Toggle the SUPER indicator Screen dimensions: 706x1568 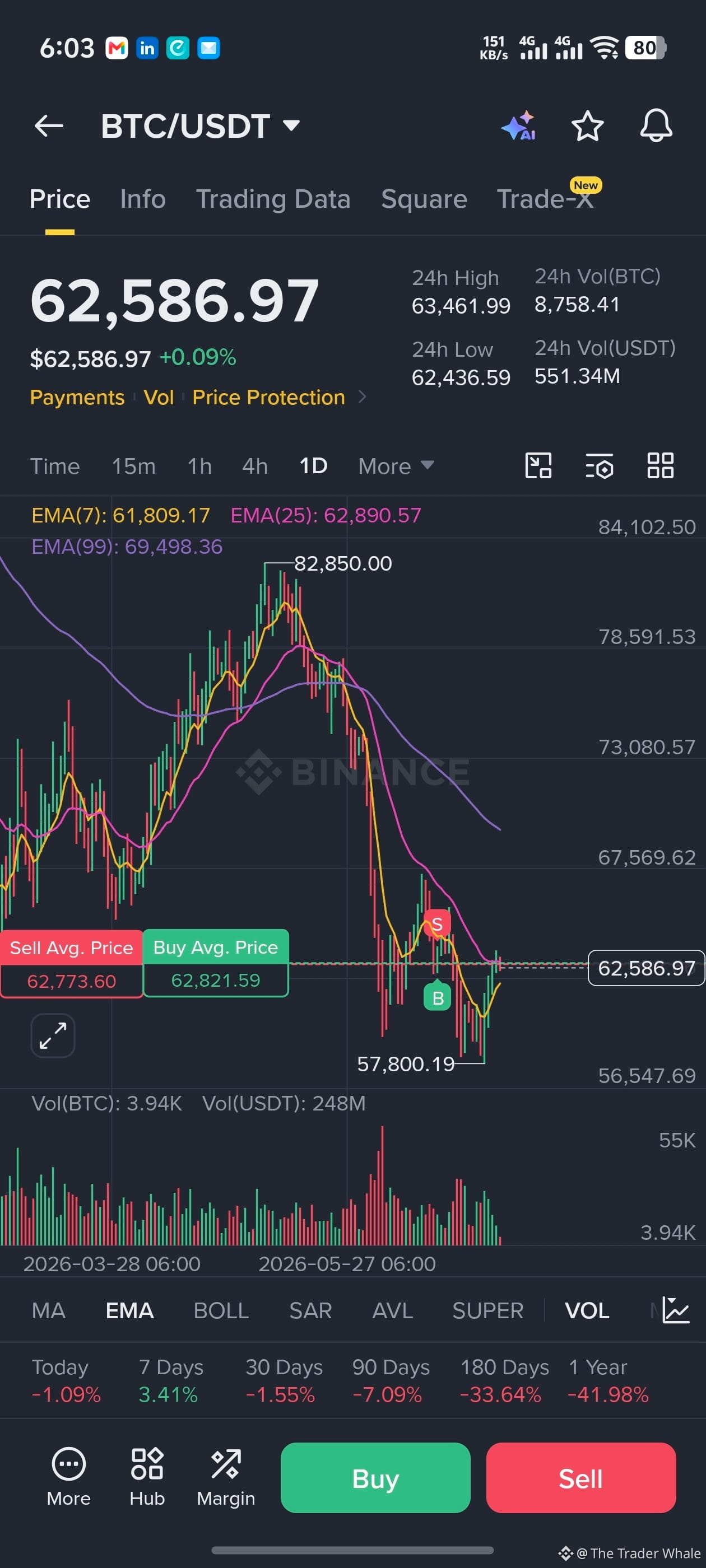click(487, 1310)
